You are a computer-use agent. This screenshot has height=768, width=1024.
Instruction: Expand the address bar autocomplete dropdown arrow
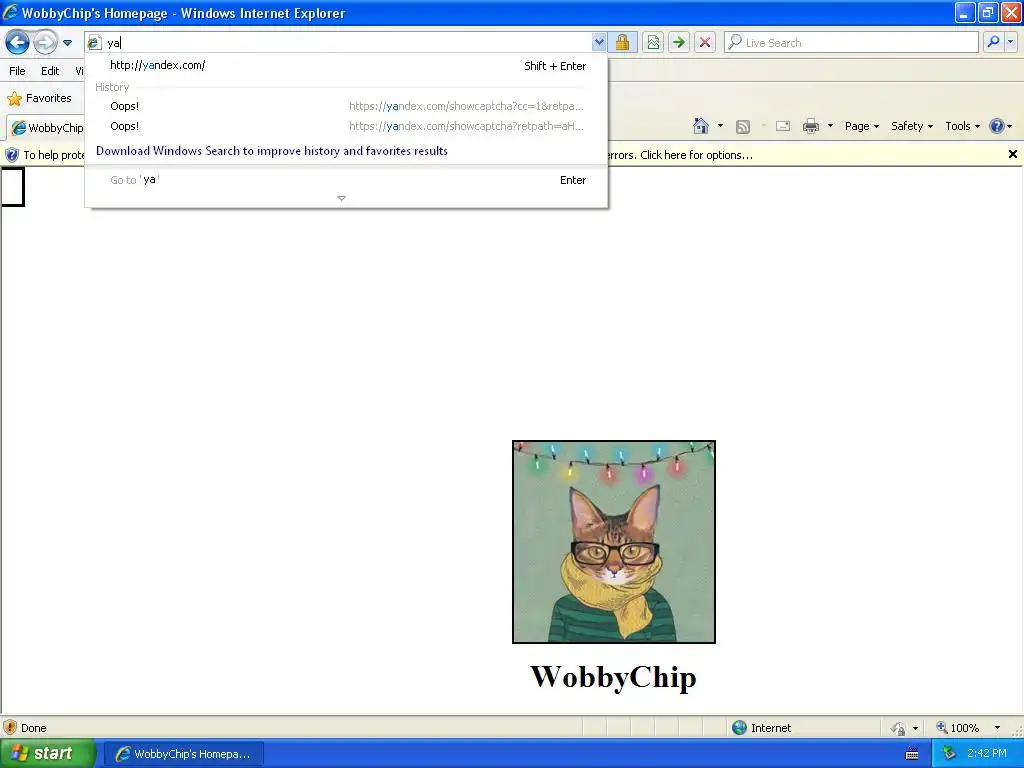pyautogui.click(x=599, y=43)
